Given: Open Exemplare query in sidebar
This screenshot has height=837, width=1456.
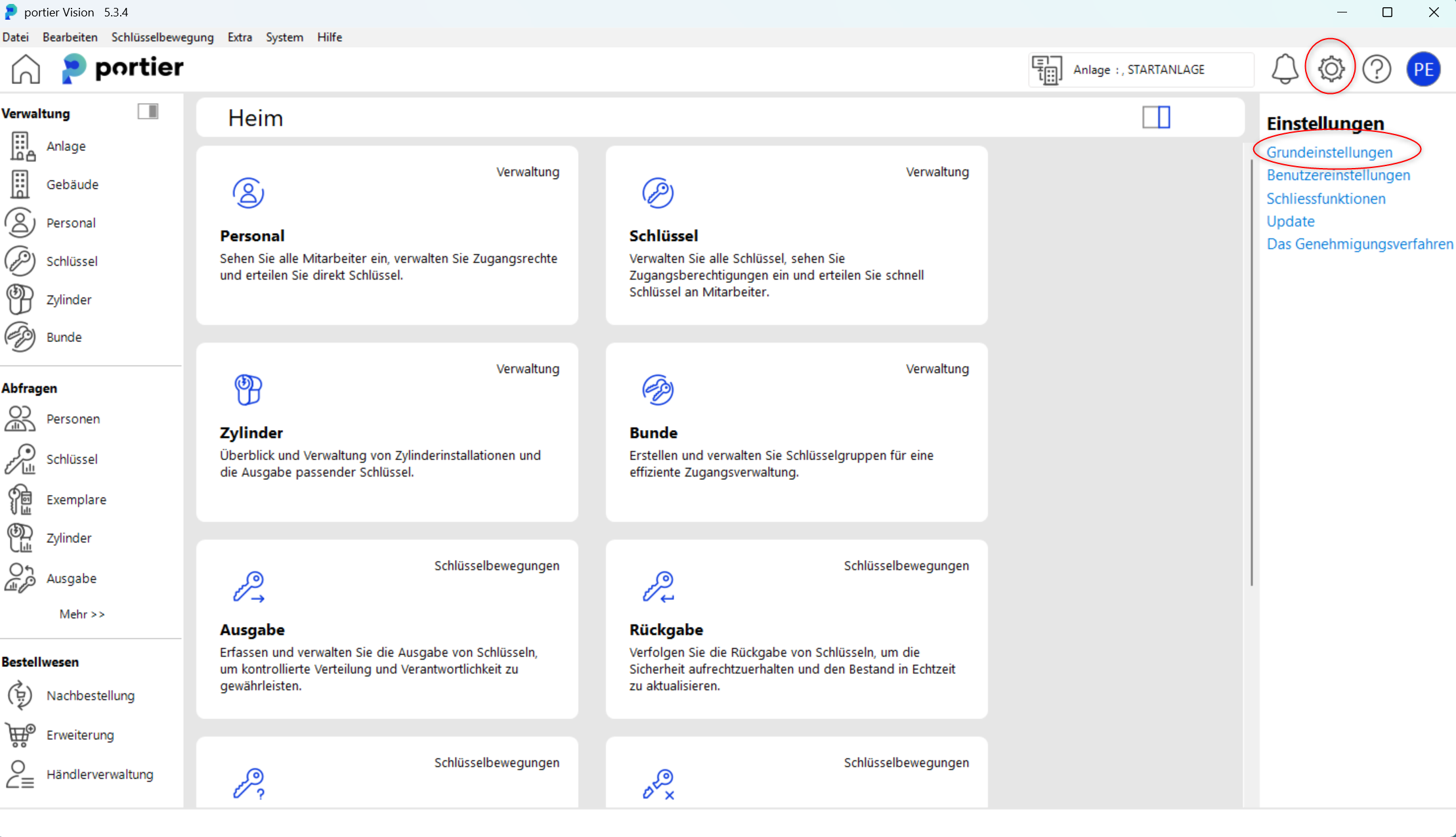Looking at the screenshot, I should pos(75,500).
